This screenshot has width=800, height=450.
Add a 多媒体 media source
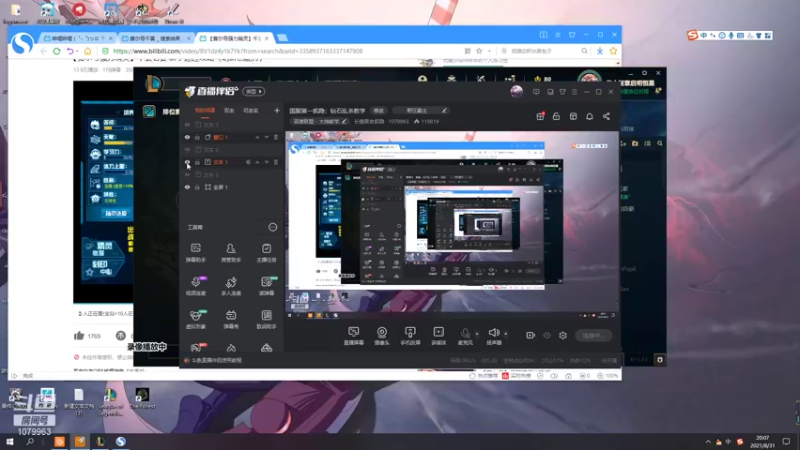[438, 336]
